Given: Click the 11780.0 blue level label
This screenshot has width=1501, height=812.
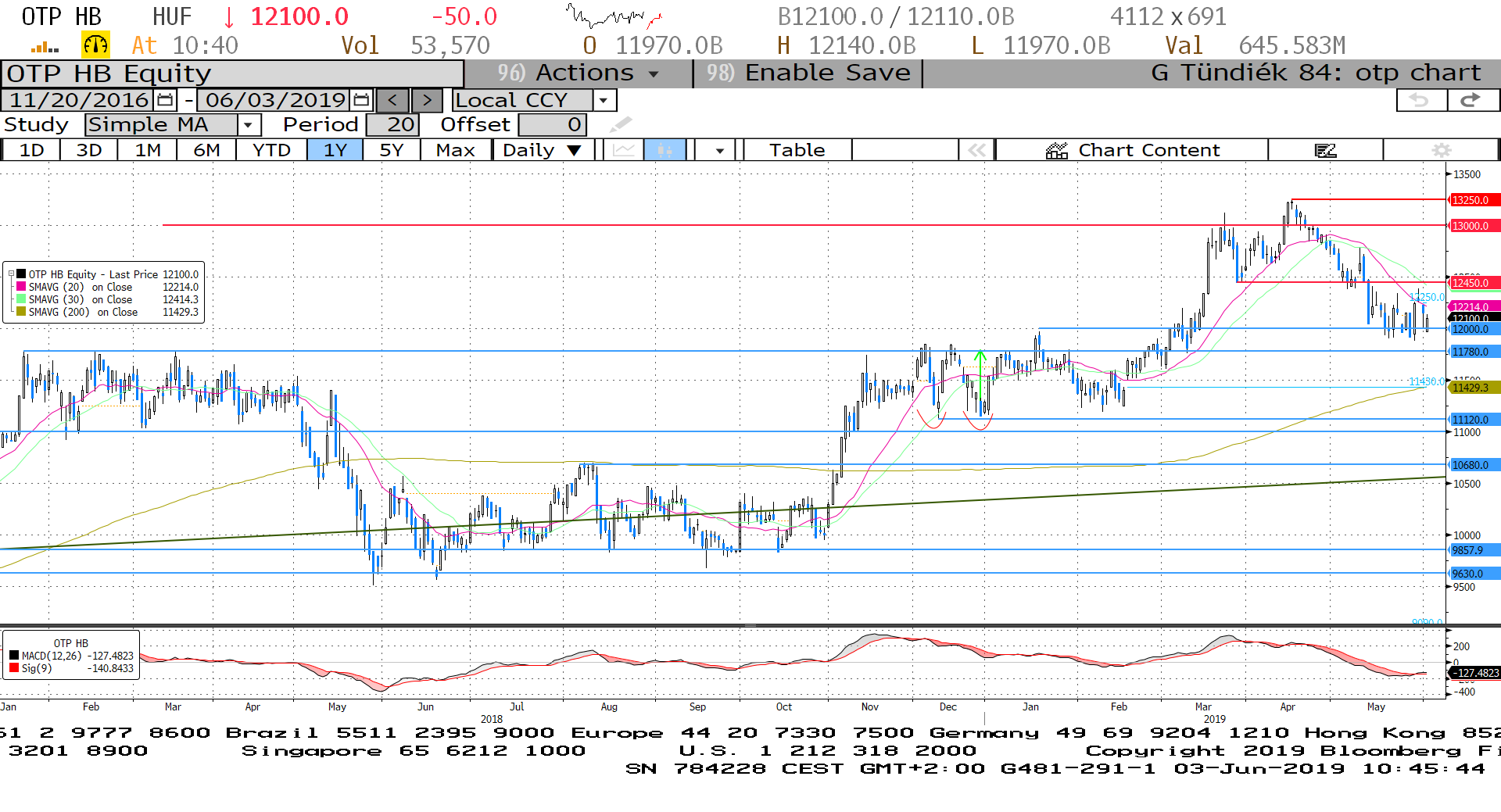Looking at the screenshot, I should [1474, 352].
